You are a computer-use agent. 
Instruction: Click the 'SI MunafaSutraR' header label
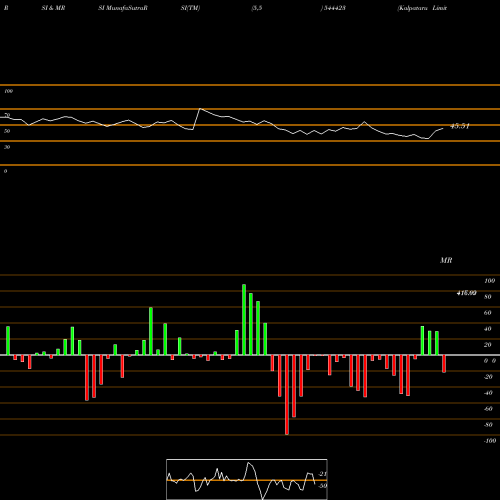(x=123, y=8)
